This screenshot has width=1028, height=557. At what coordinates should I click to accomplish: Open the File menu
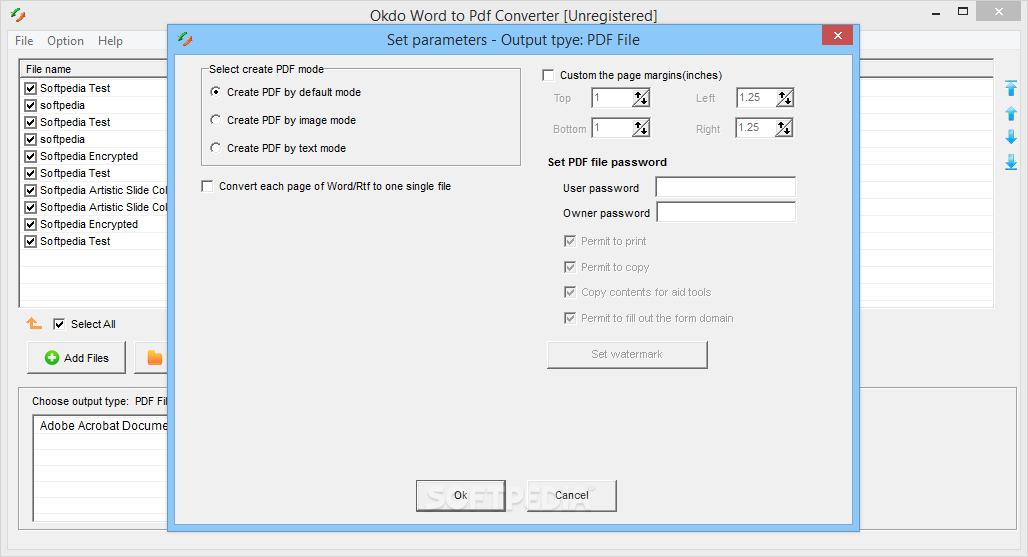[24, 41]
